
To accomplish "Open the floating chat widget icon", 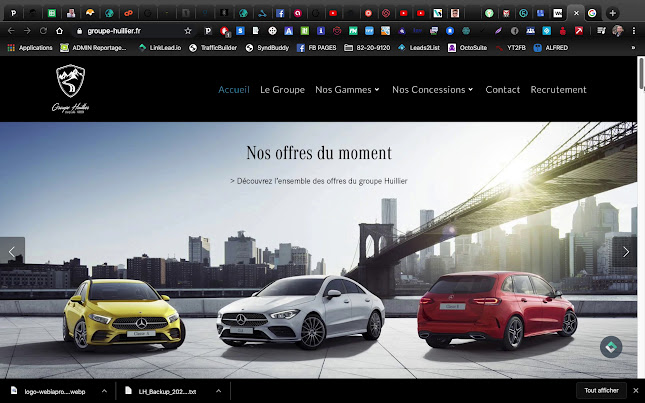I will coord(611,347).
